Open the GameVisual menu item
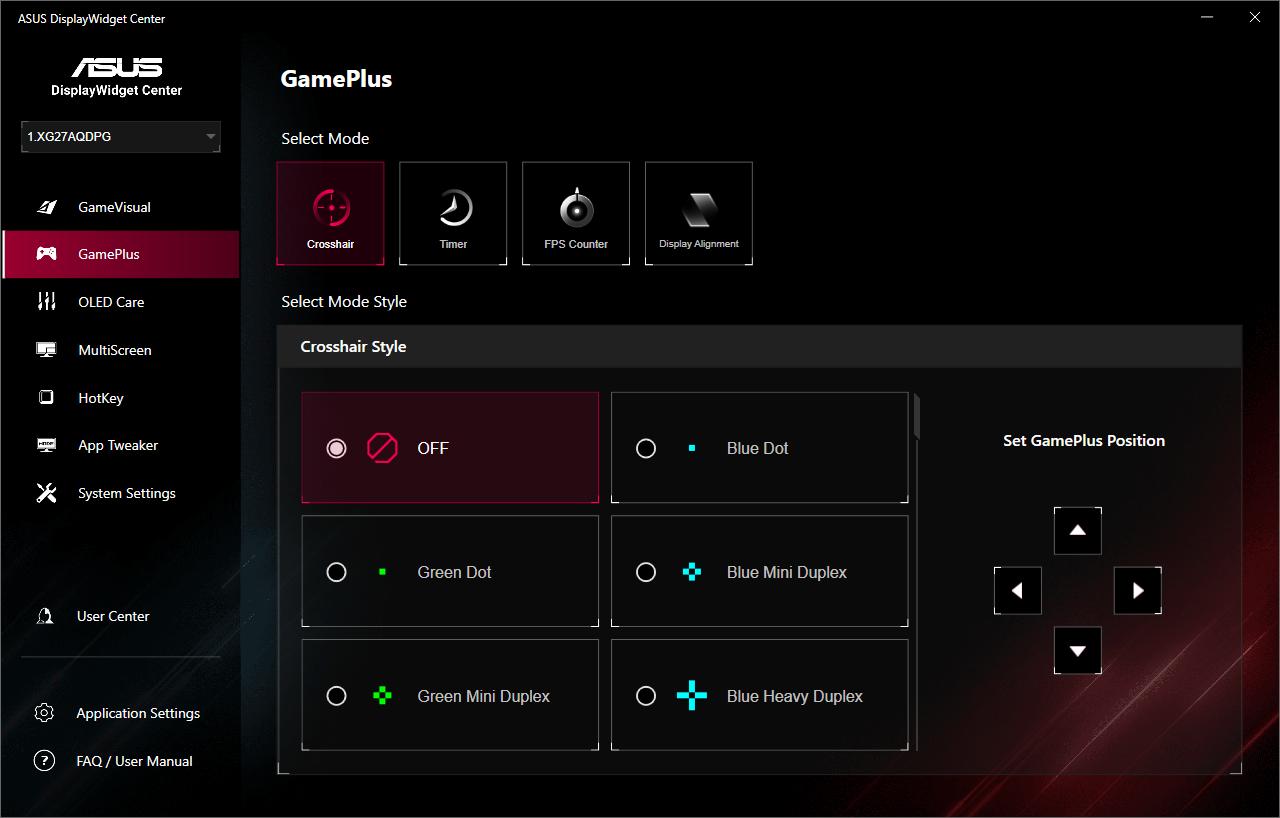Screen dimensions: 1280x818 click(120, 207)
